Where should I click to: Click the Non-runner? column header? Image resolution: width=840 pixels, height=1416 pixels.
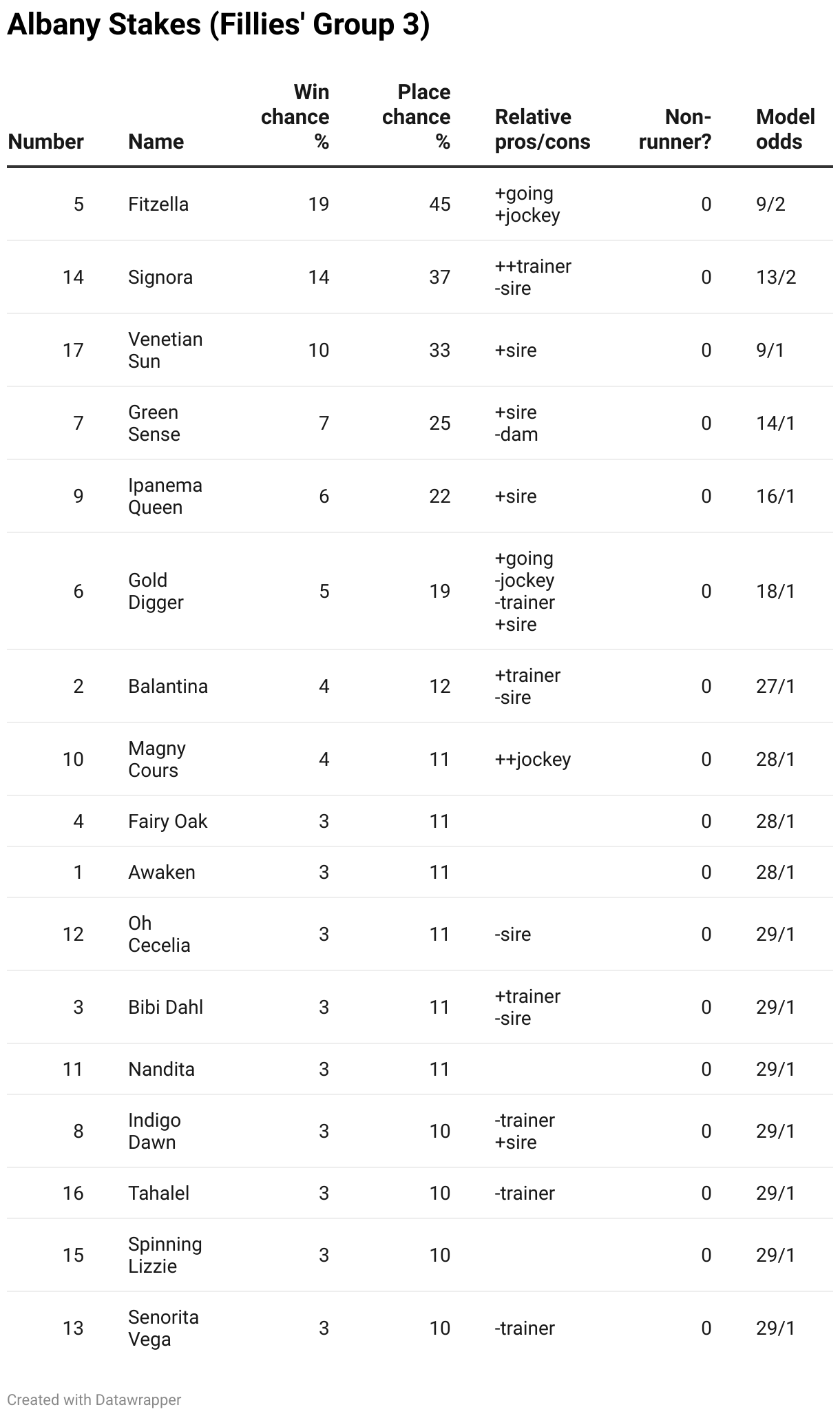click(x=675, y=129)
